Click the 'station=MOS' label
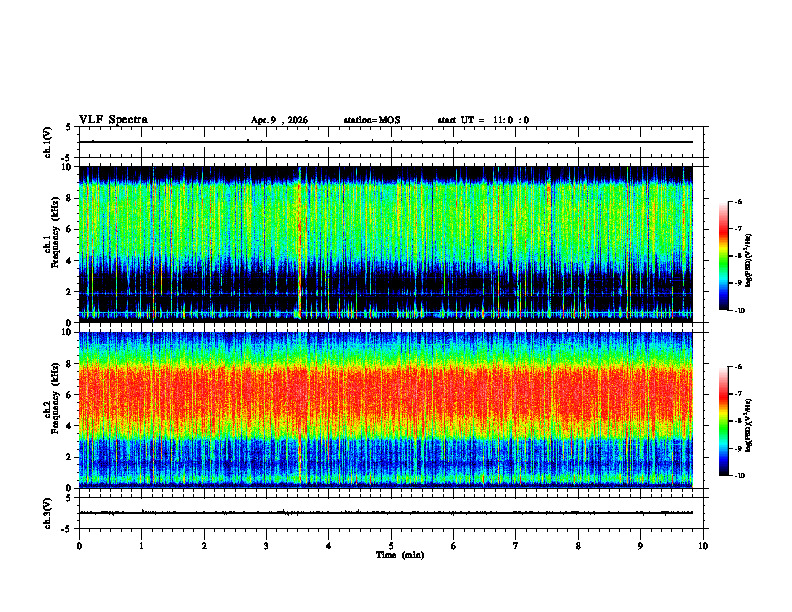Screen dimensions: 792x612 tap(372, 120)
